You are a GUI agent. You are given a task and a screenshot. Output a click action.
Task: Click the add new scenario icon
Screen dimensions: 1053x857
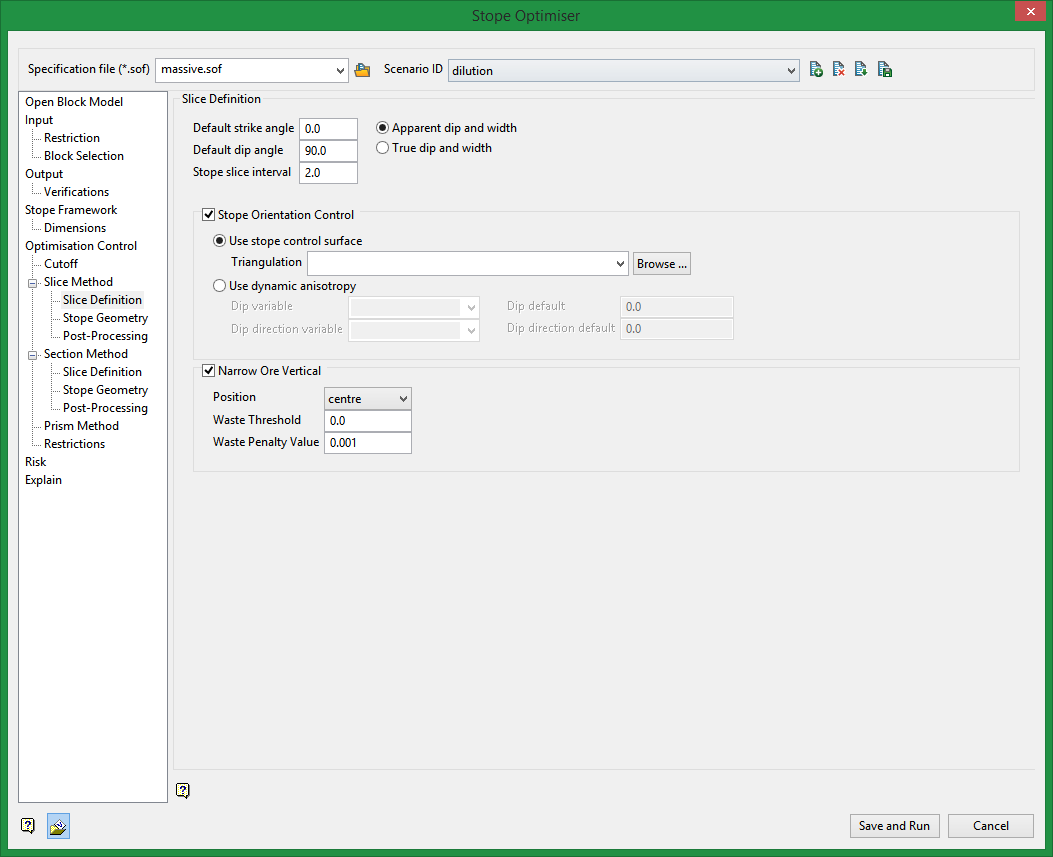816,70
